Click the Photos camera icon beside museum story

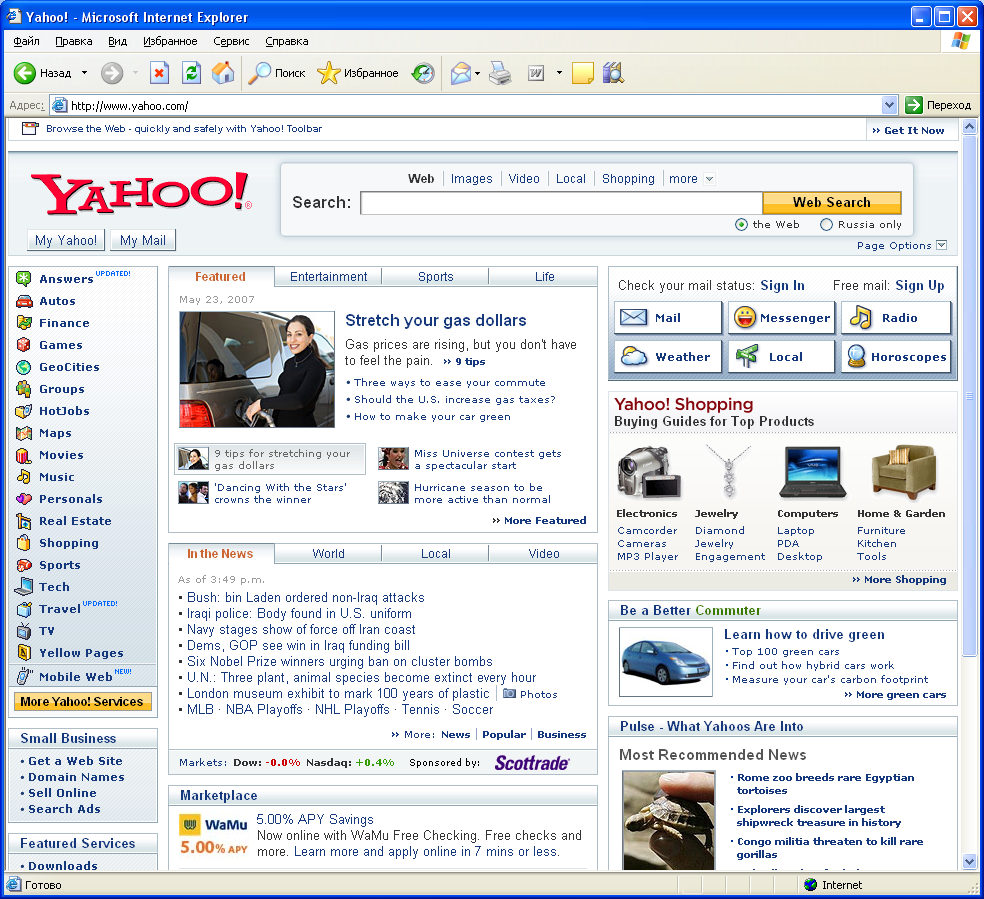pos(510,694)
